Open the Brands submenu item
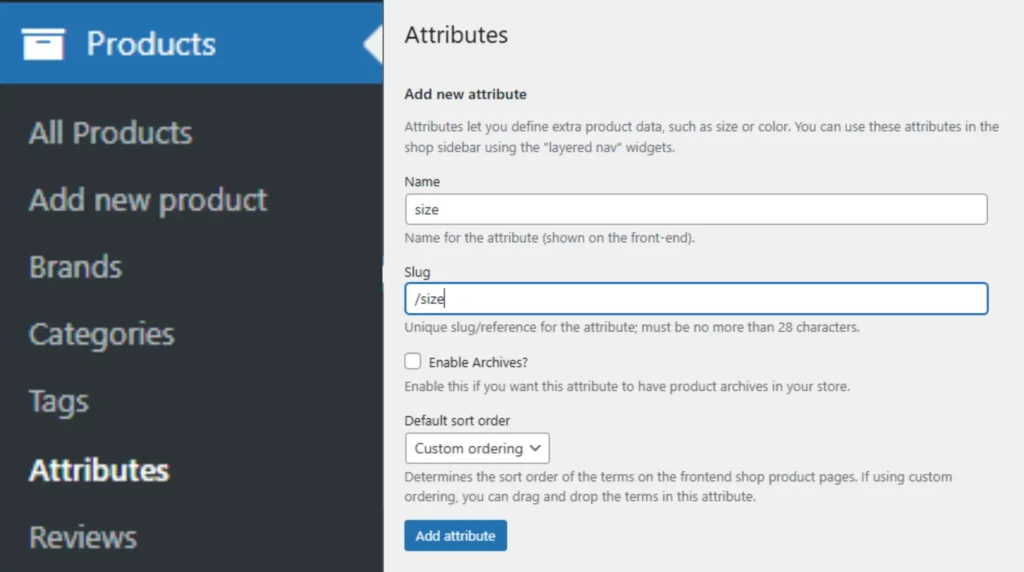The image size is (1024, 572). [x=76, y=267]
